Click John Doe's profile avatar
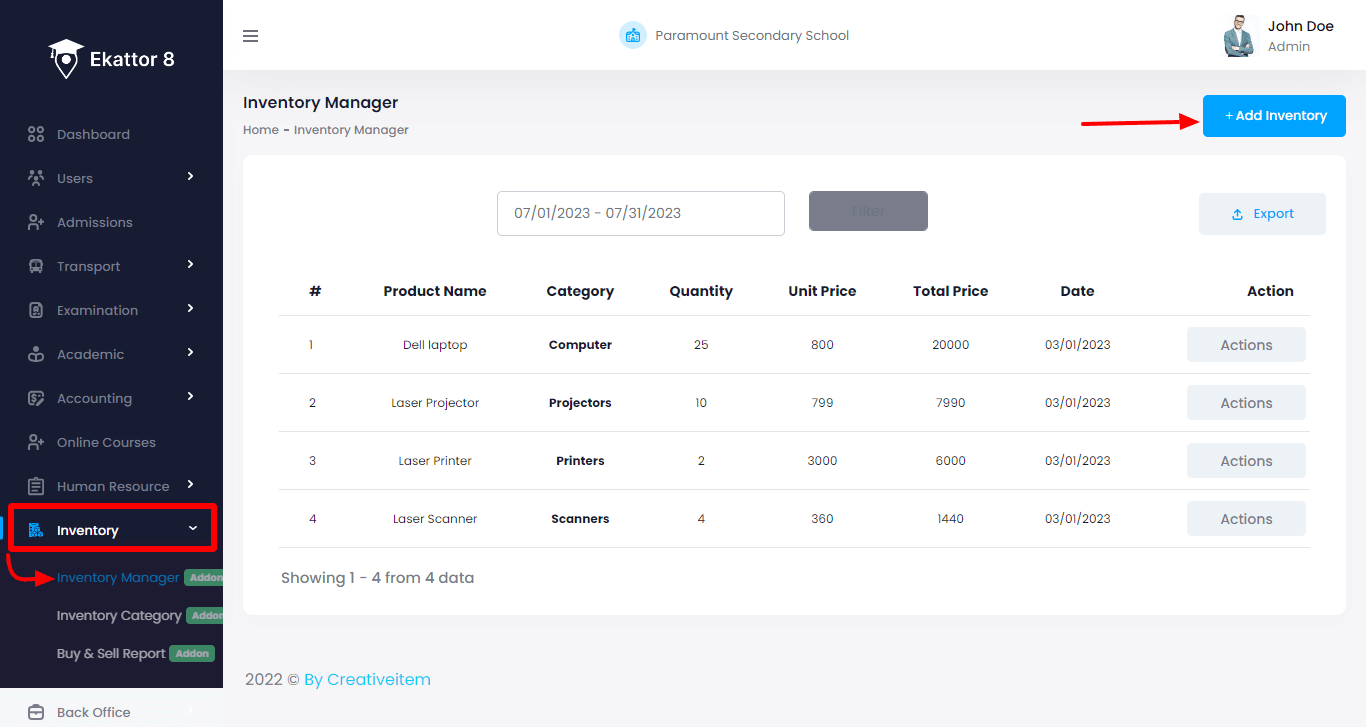Screen dimensions: 1366x727 [x=1239, y=36]
